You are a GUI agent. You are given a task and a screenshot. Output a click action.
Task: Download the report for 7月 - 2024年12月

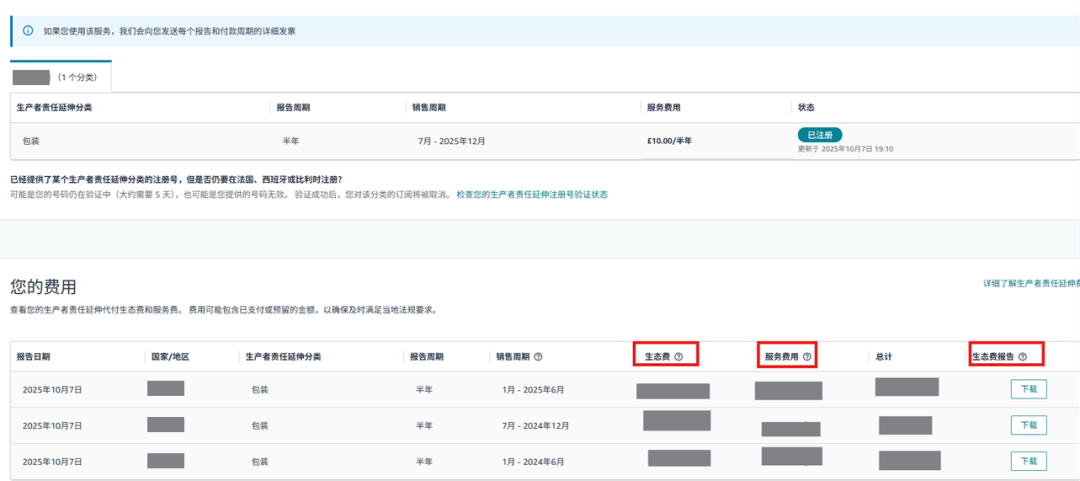1028,425
